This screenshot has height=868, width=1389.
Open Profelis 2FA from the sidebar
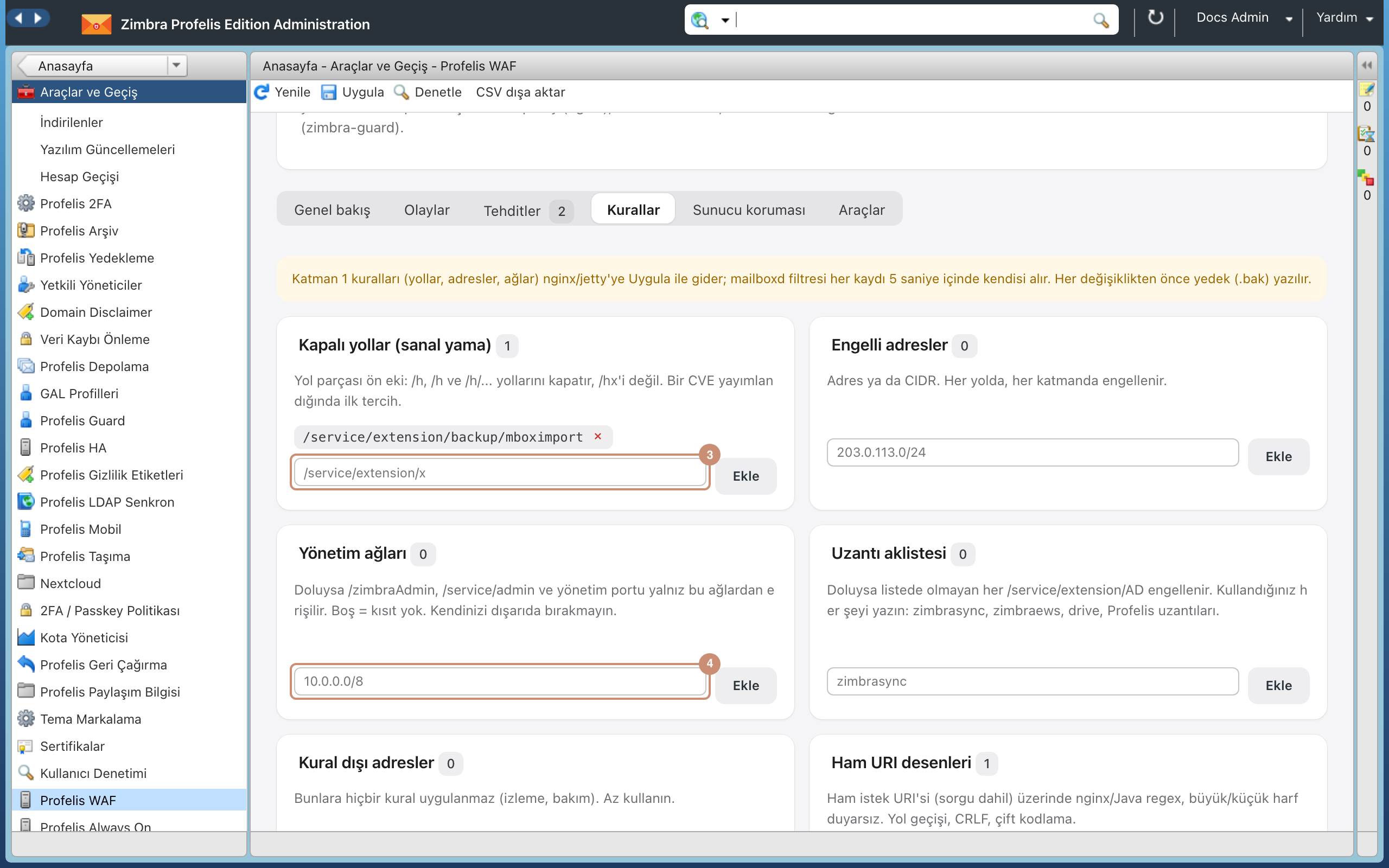tap(76, 203)
